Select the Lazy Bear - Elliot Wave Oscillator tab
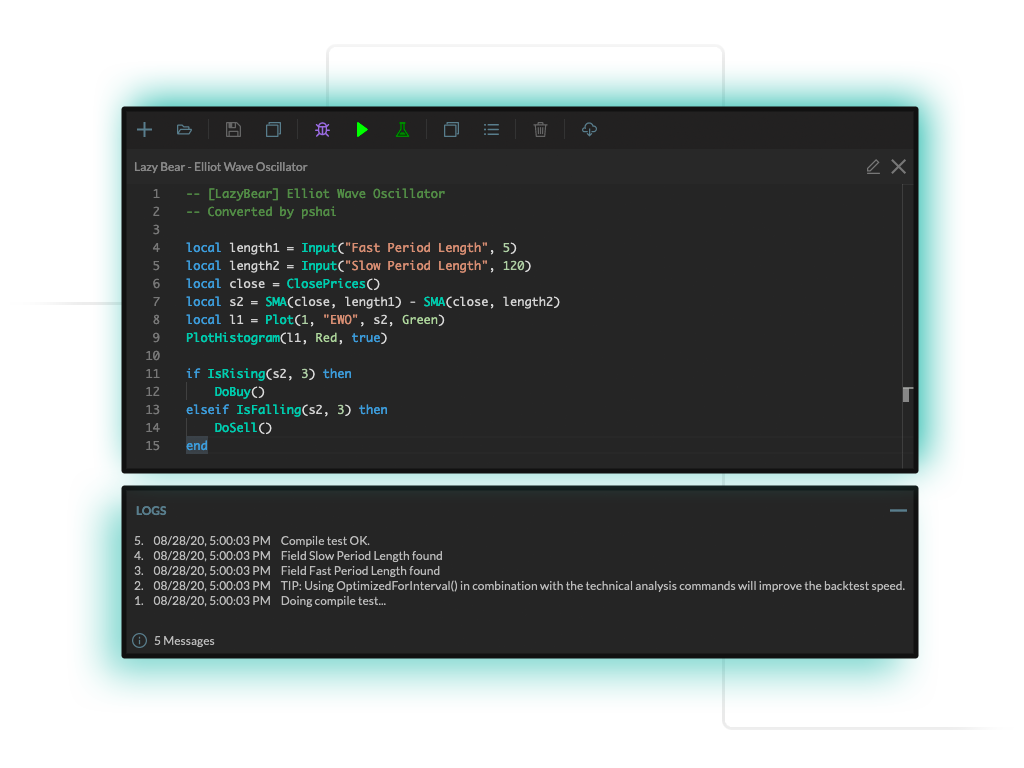 coord(220,166)
